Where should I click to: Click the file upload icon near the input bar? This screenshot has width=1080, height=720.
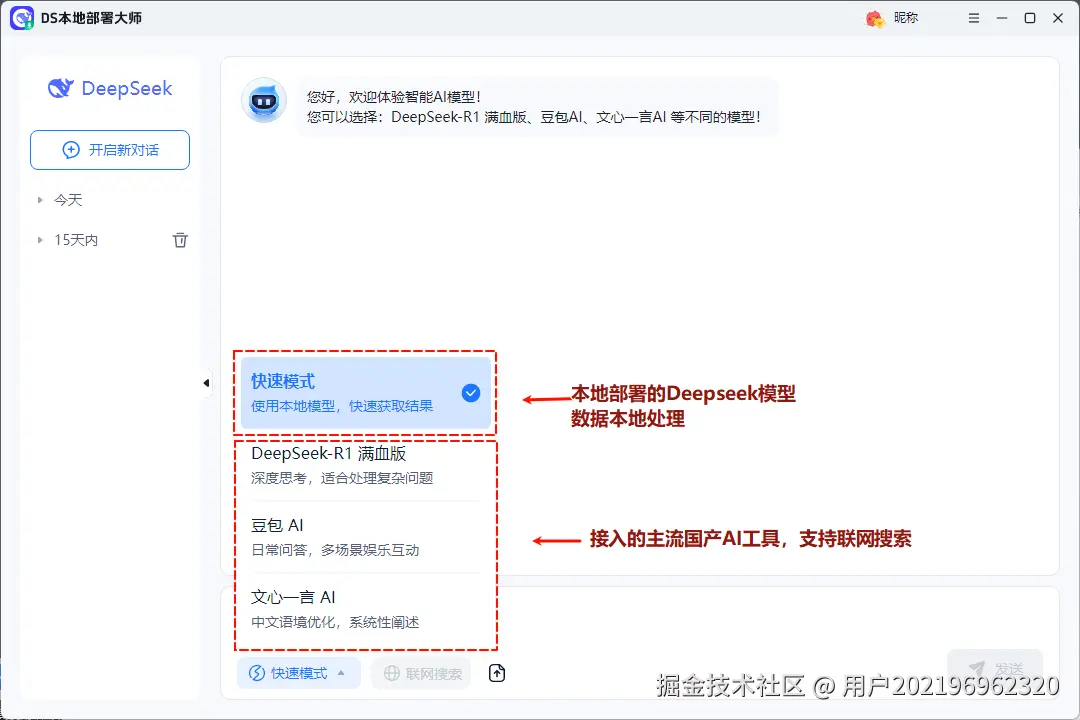[x=497, y=673]
